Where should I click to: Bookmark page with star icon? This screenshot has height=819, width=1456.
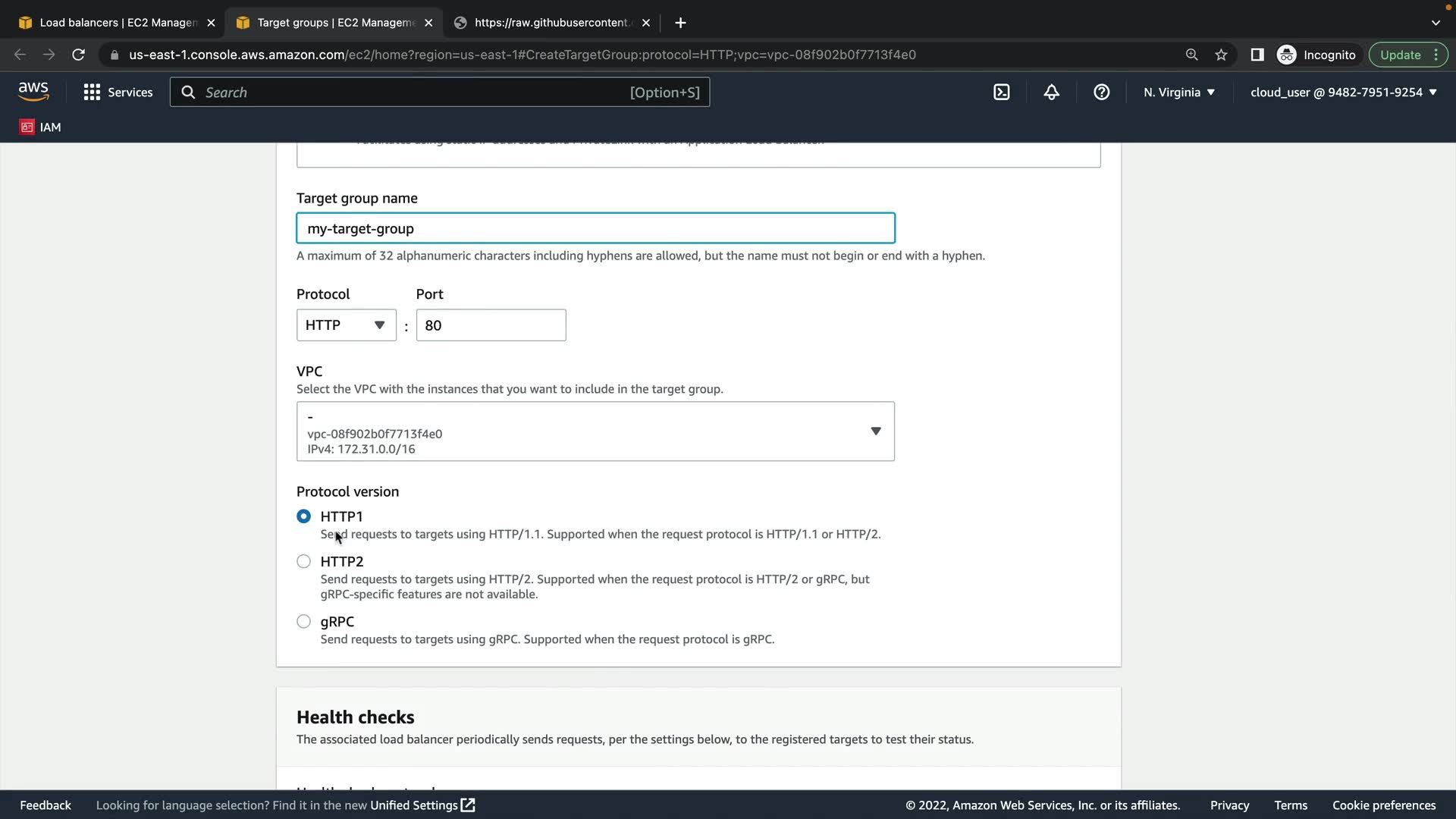1221,55
